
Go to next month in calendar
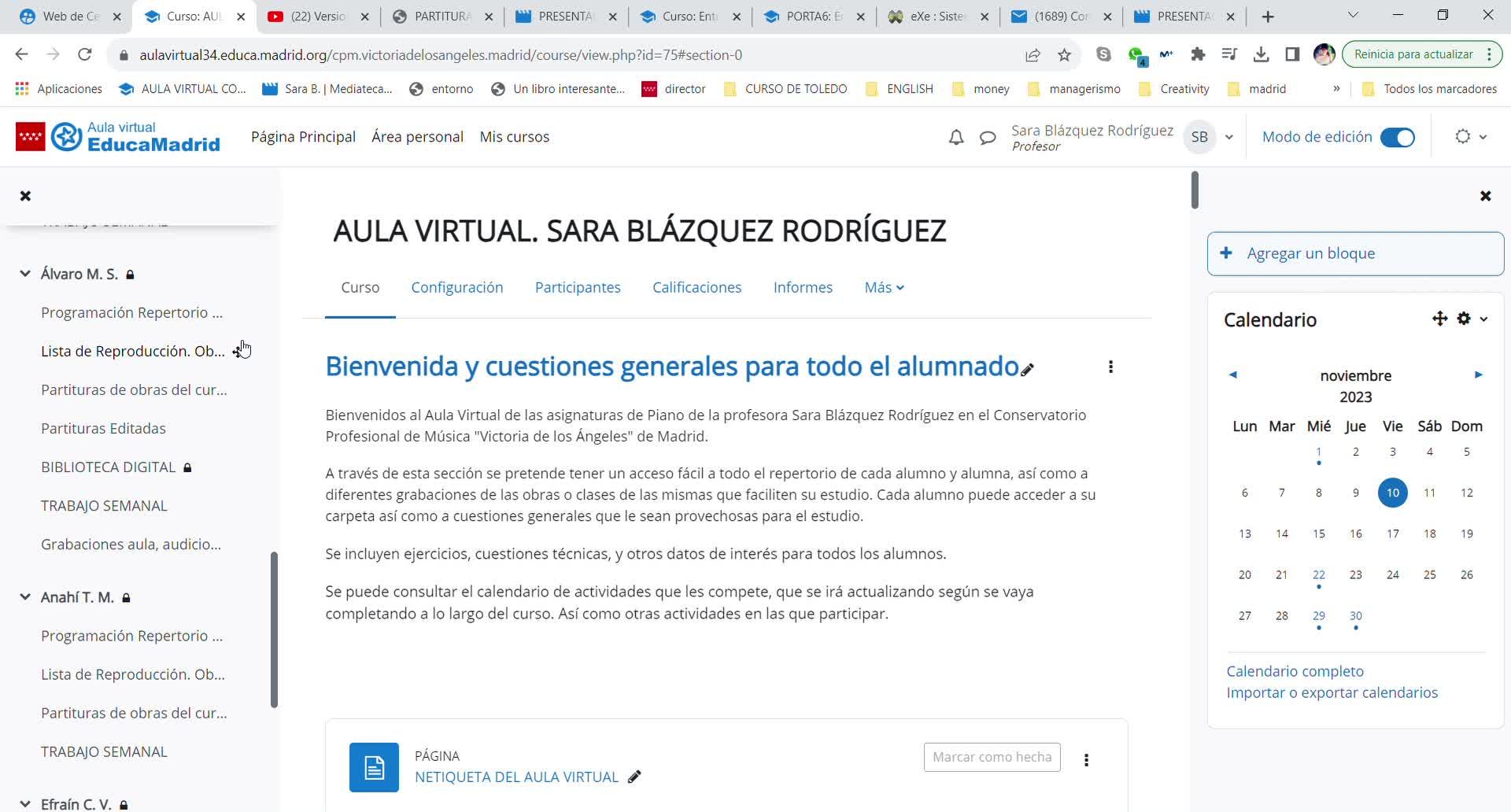coord(1478,375)
